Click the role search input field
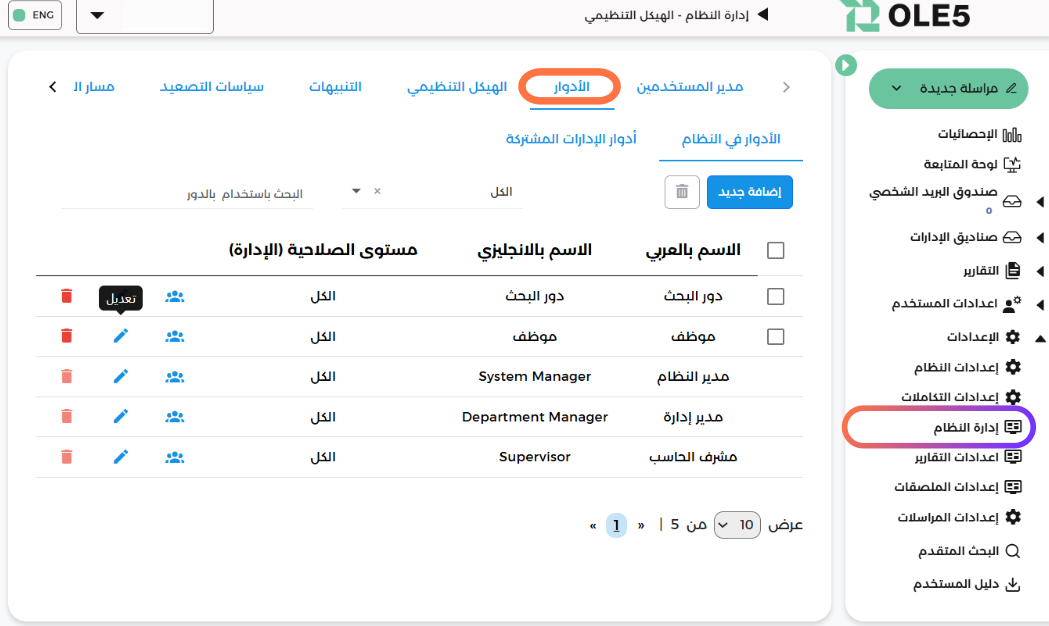This screenshot has width=1049, height=626. coord(187,194)
